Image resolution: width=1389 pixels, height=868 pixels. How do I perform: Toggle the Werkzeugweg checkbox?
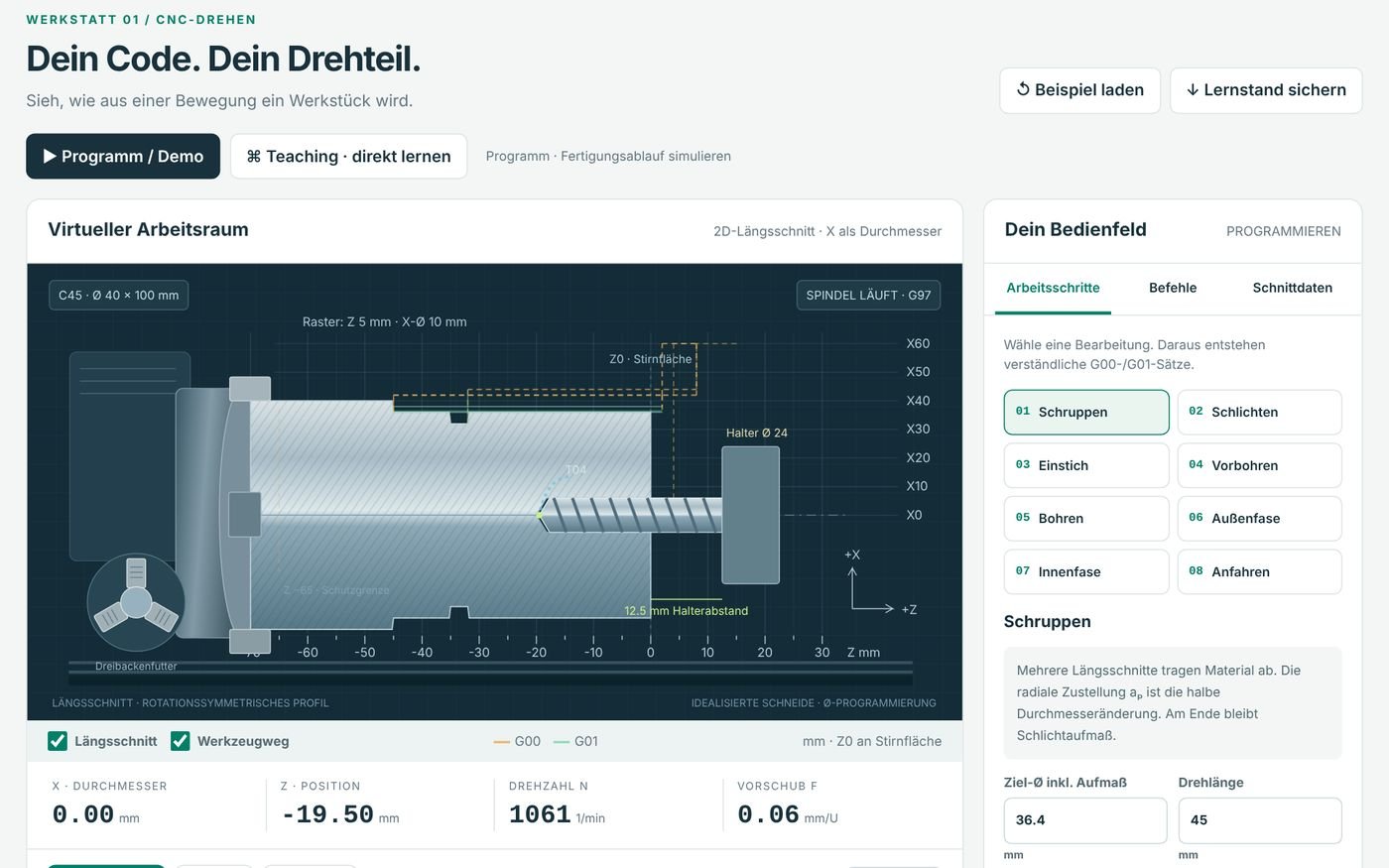[181, 741]
